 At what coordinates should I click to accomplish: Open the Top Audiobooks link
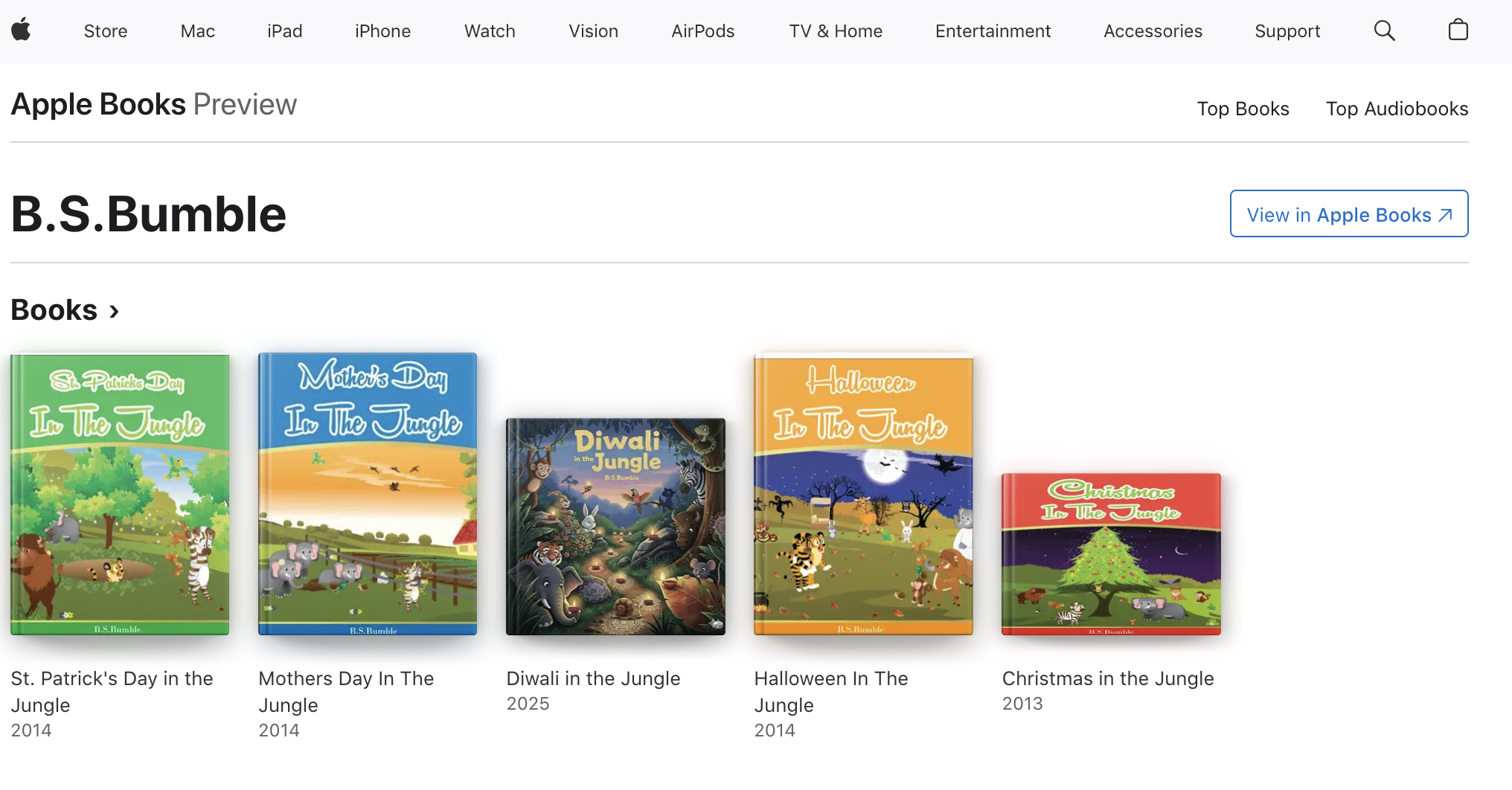click(1397, 109)
